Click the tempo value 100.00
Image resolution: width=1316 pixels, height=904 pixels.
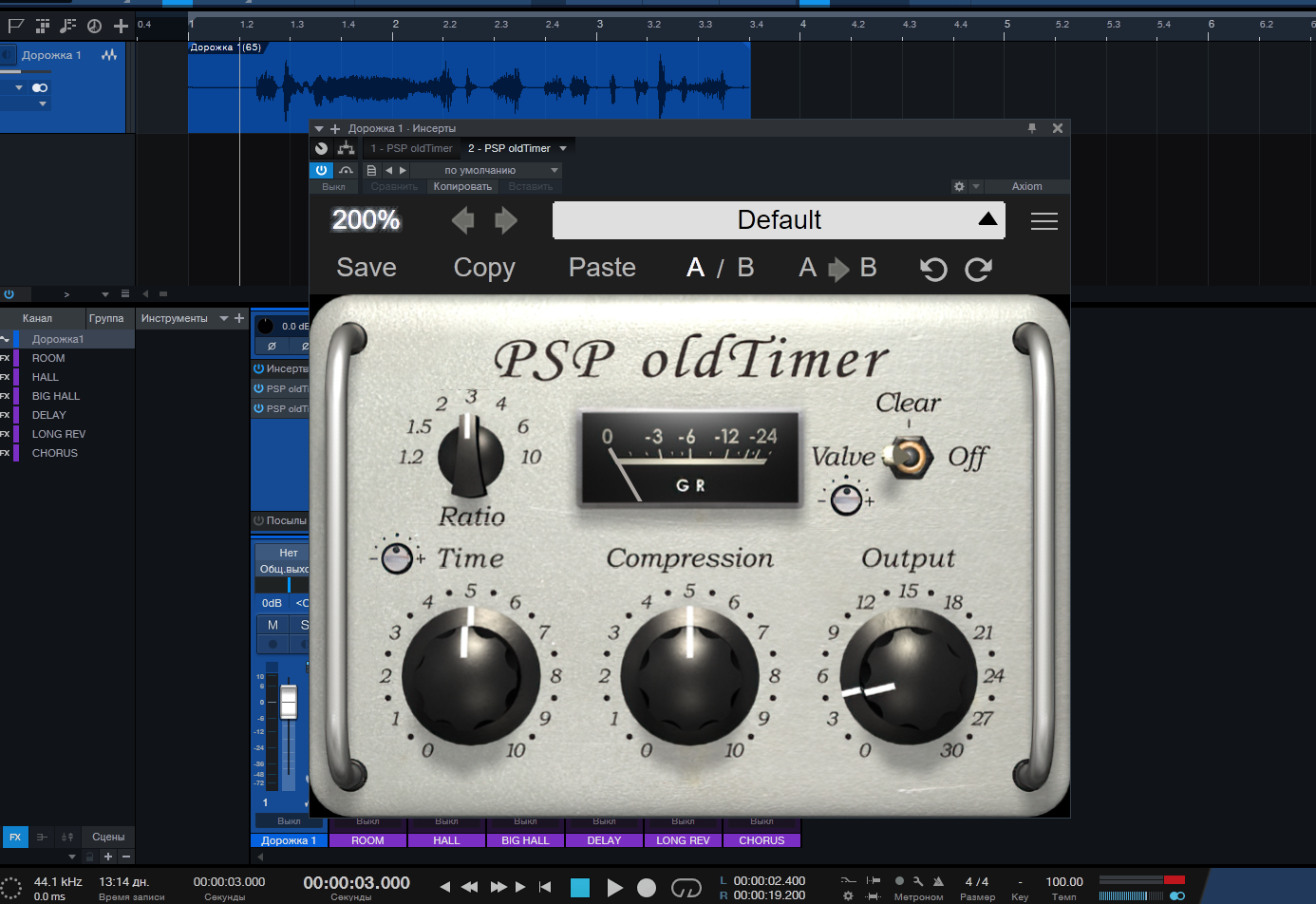pos(1064,882)
